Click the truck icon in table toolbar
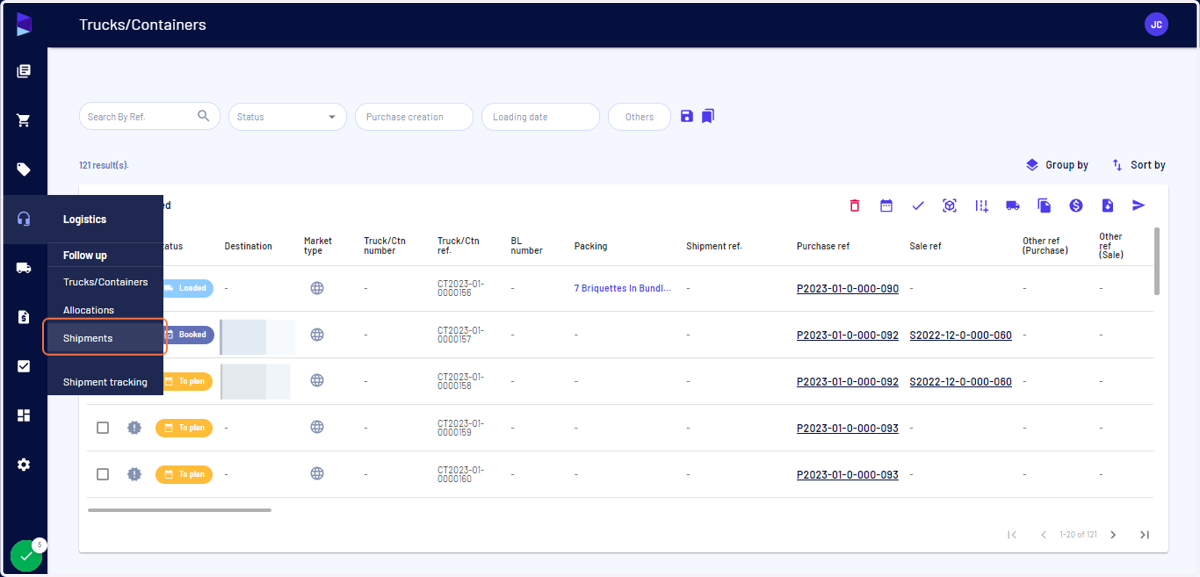This screenshot has width=1200, height=577. pyautogui.click(x=1013, y=205)
